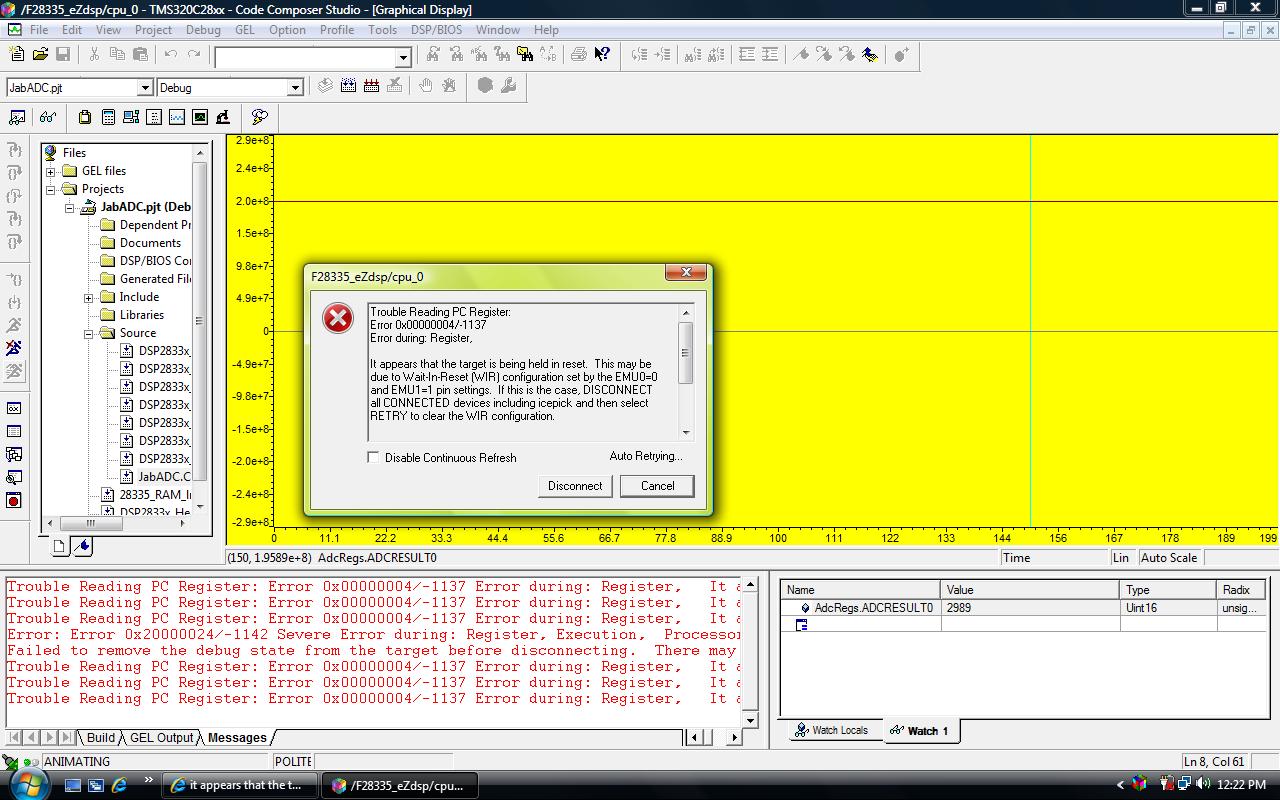1280x800 pixels.
Task: Toggle Lin mode on the graph status bar
Action: (x=1121, y=558)
